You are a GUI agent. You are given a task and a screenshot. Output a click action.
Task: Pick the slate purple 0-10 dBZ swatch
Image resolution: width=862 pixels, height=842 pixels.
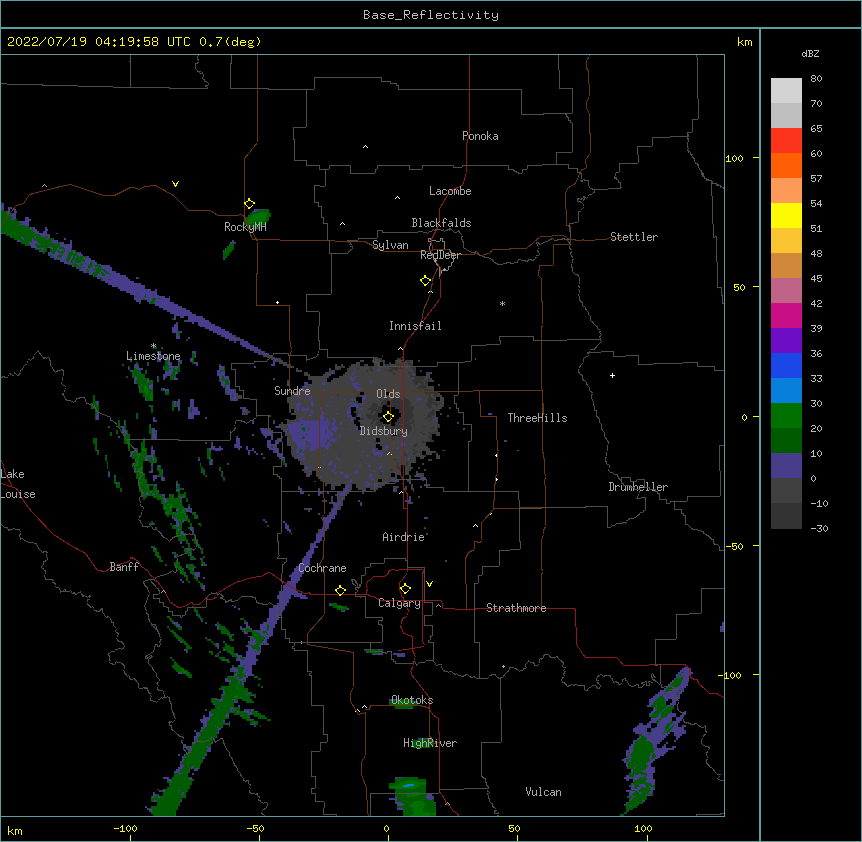pos(786,466)
